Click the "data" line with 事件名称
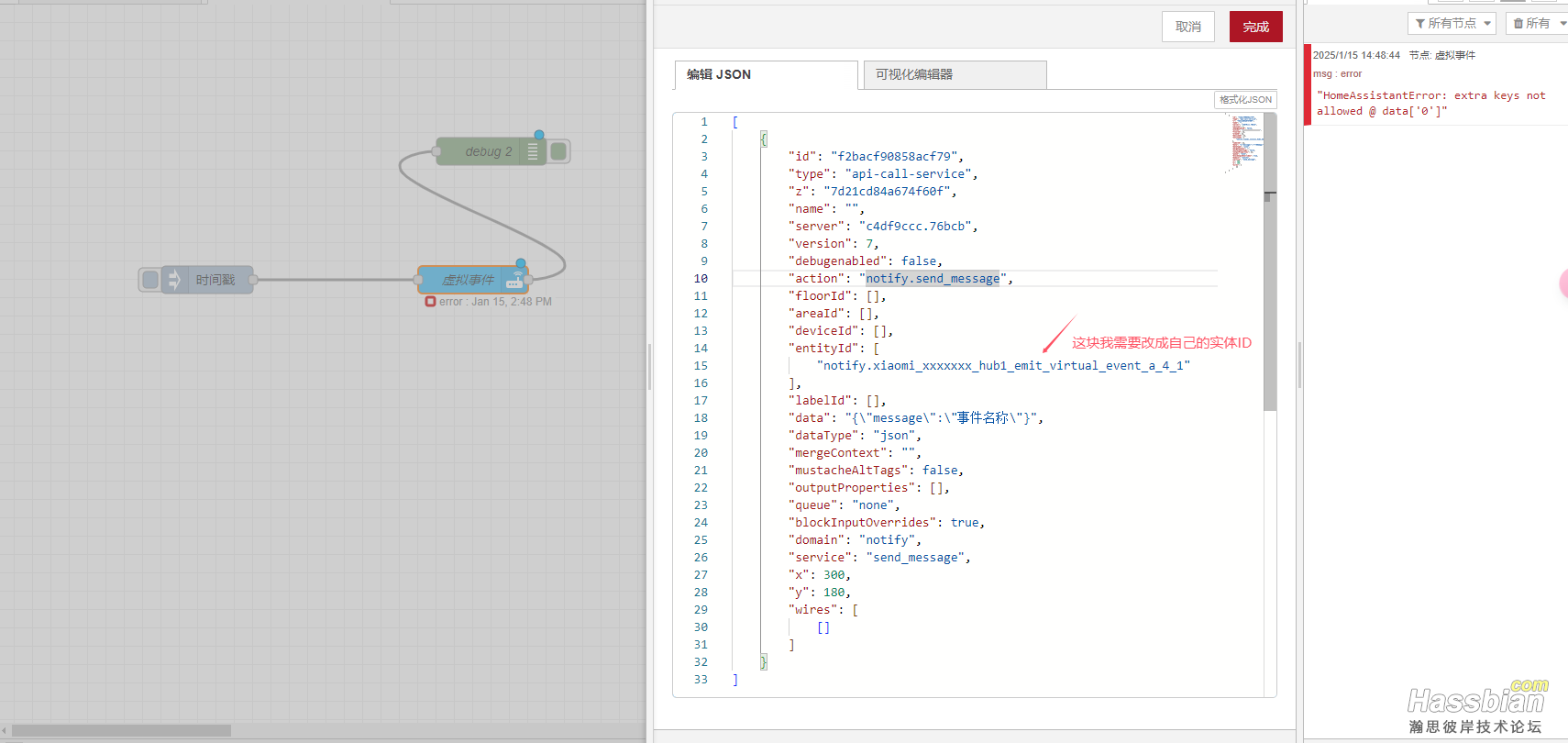The image size is (1568, 743). 916,417
